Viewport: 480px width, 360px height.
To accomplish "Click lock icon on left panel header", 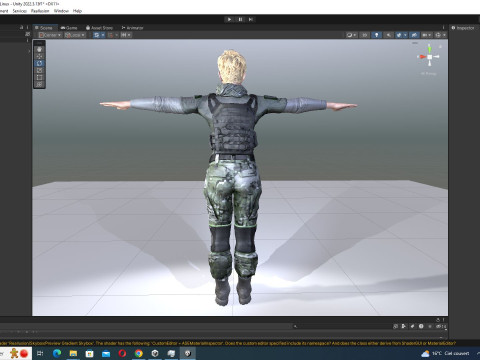I will (21, 27).
